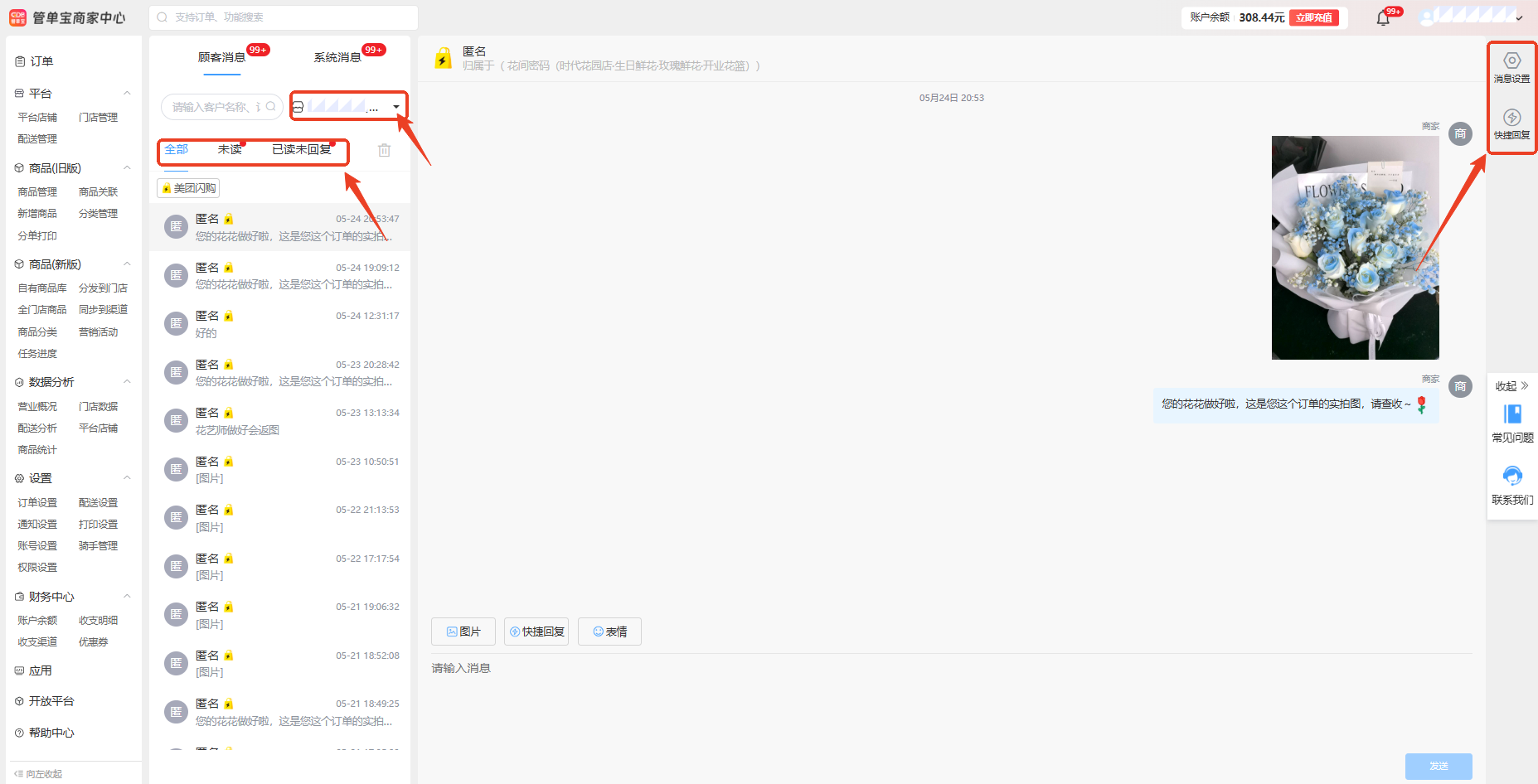The width and height of the screenshot is (1538, 784).
Task: Click avatar of conversation dated 05-23 13:13:34
Action: [176, 420]
